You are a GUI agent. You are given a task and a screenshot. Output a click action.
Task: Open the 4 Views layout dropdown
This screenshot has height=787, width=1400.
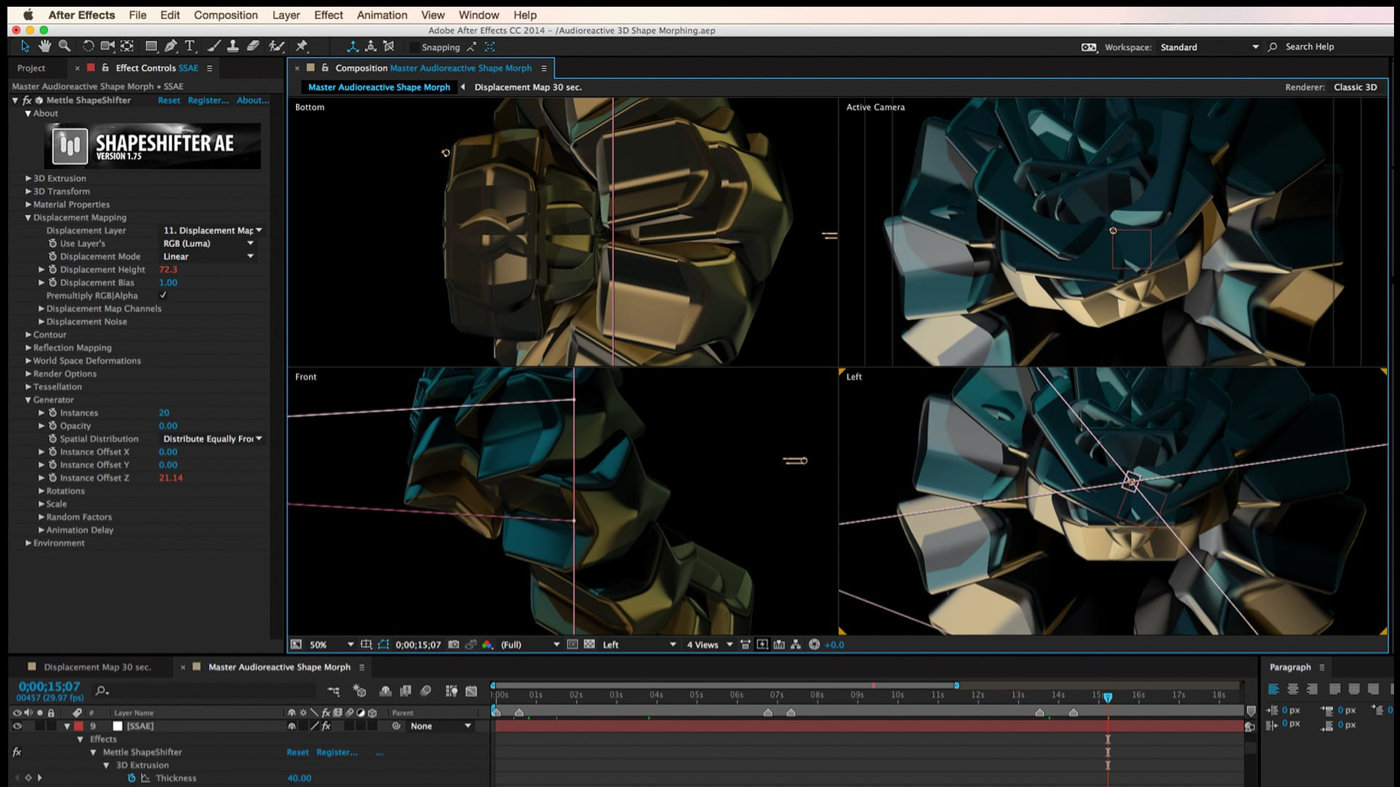coord(709,645)
